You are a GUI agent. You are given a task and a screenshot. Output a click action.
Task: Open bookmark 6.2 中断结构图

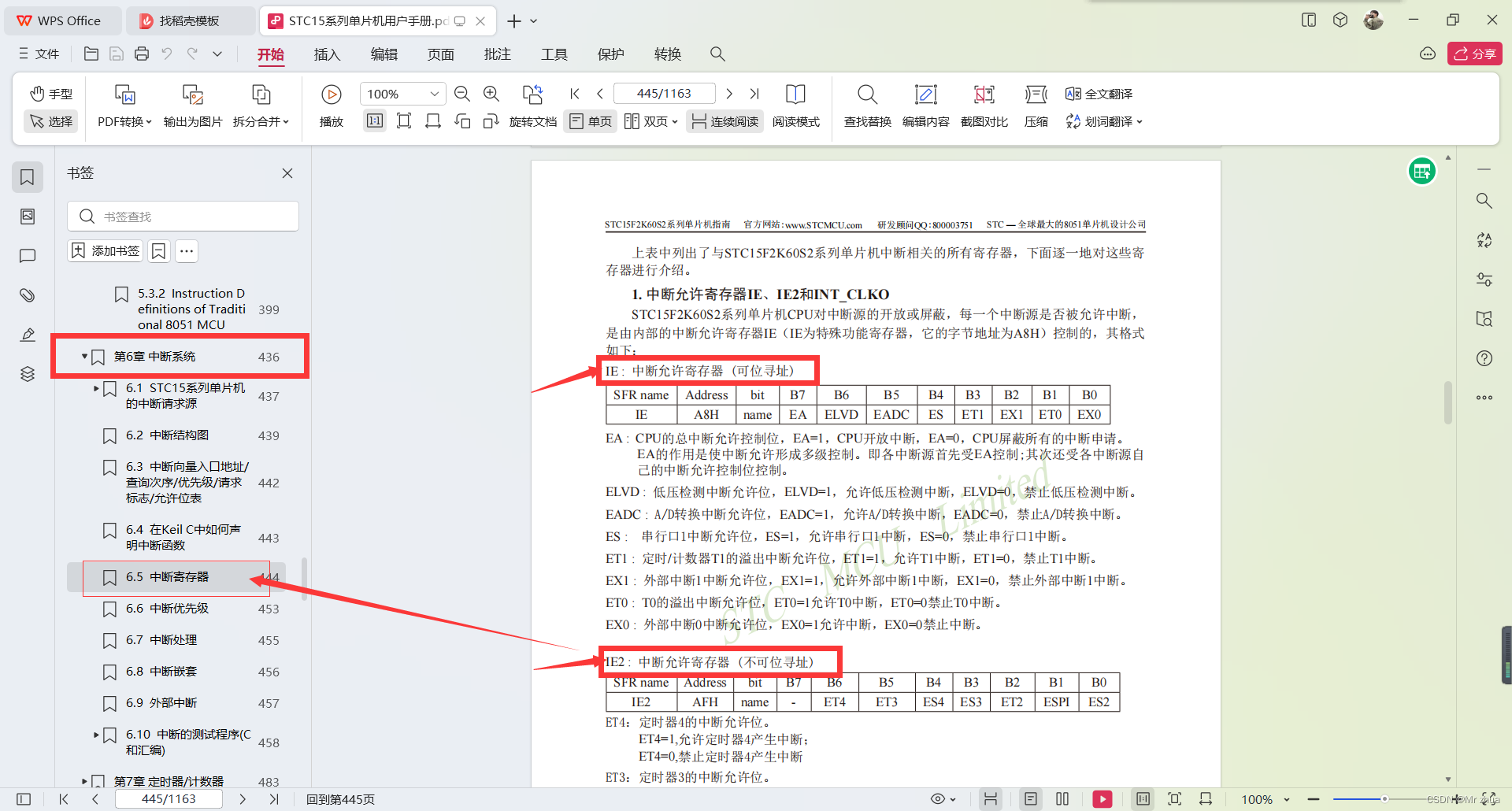pos(167,435)
